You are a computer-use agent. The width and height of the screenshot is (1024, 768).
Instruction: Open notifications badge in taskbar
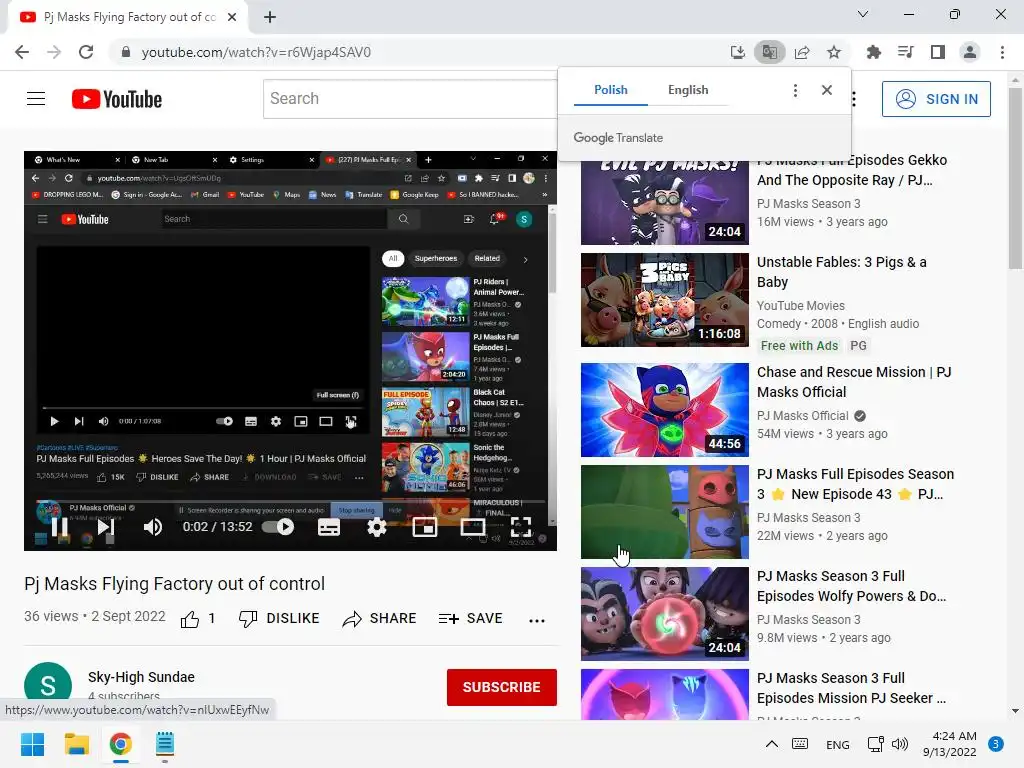(996, 744)
